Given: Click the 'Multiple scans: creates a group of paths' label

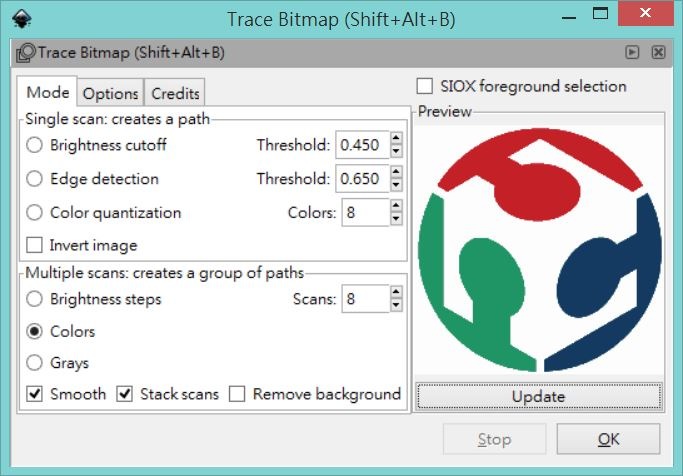Looking at the screenshot, I should [x=165, y=273].
